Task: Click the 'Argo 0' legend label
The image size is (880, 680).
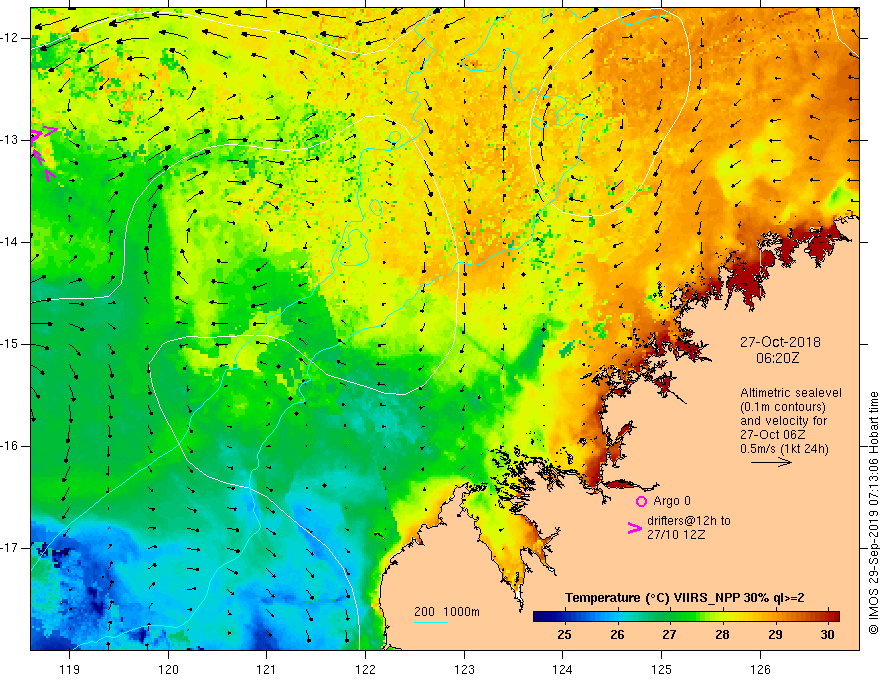Action: [672, 501]
